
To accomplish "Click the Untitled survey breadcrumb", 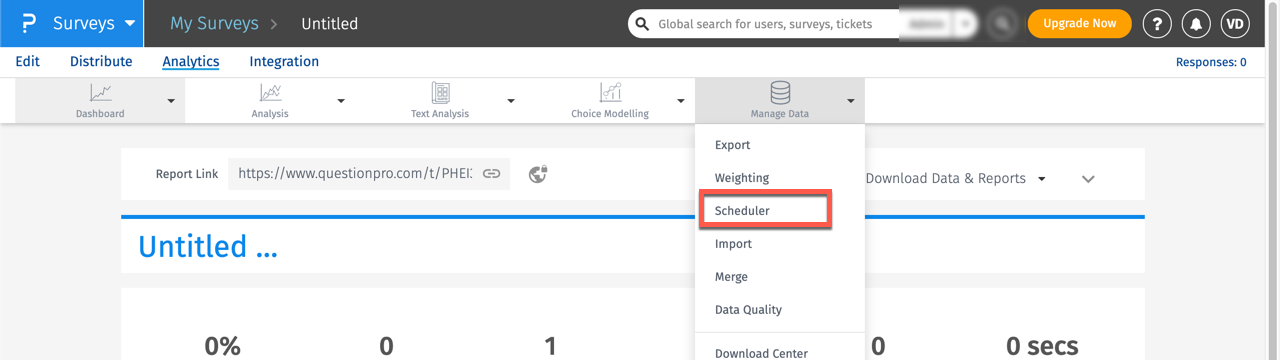I will 329,23.
